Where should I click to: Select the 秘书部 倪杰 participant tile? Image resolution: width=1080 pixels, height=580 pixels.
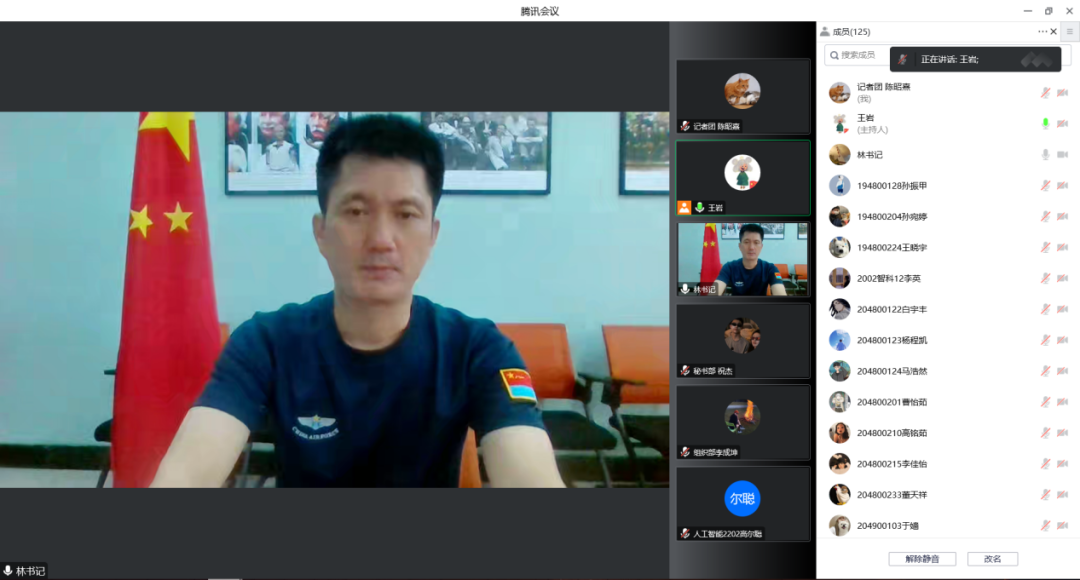tap(742, 340)
